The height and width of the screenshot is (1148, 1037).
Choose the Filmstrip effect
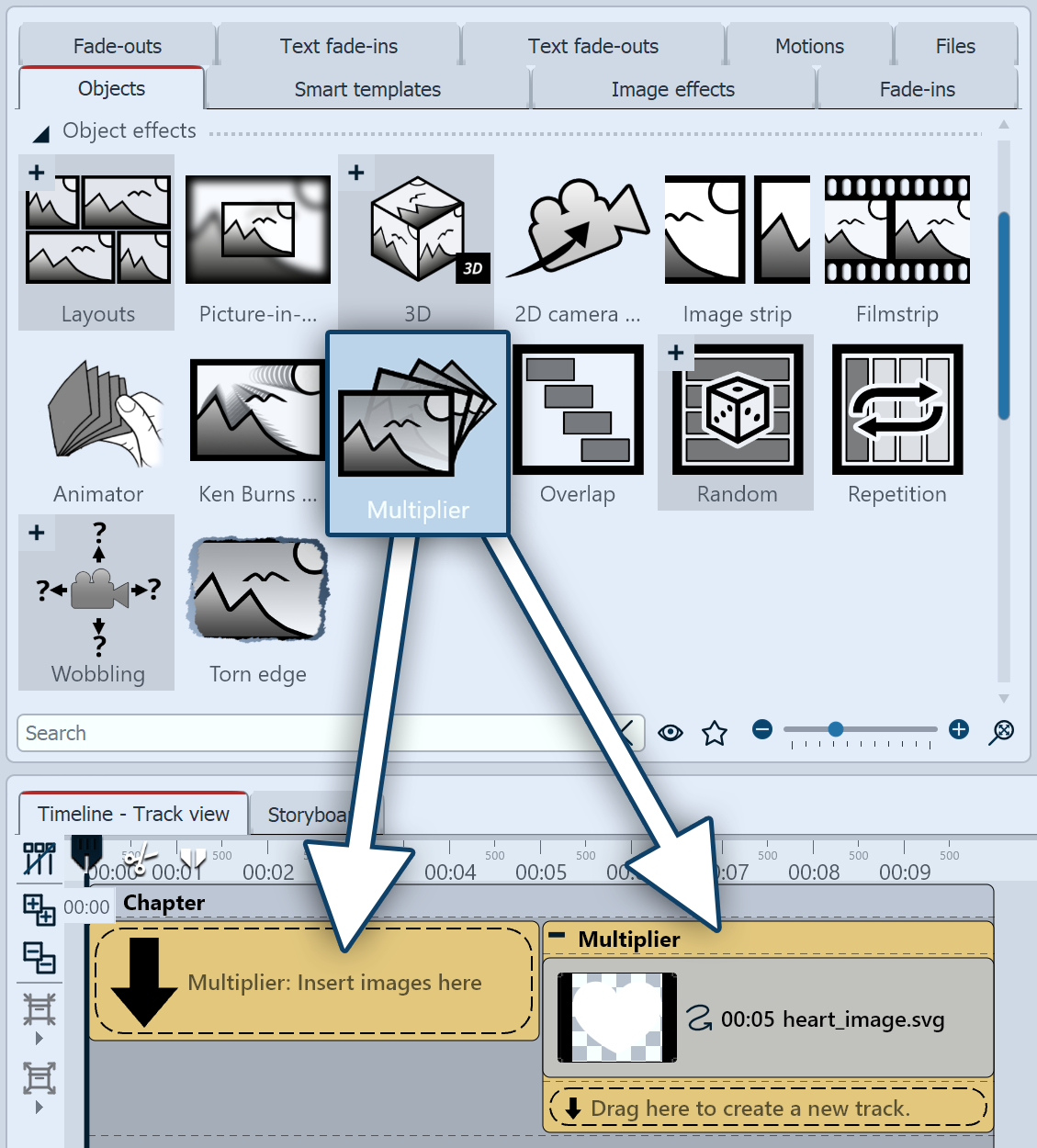pyautogui.click(x=896, y=230)
